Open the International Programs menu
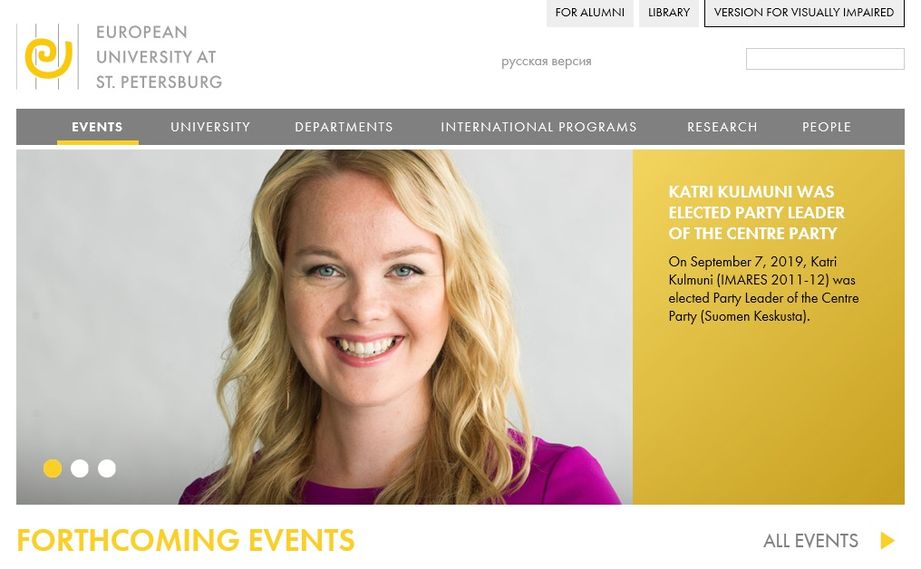 coord(539,127)
